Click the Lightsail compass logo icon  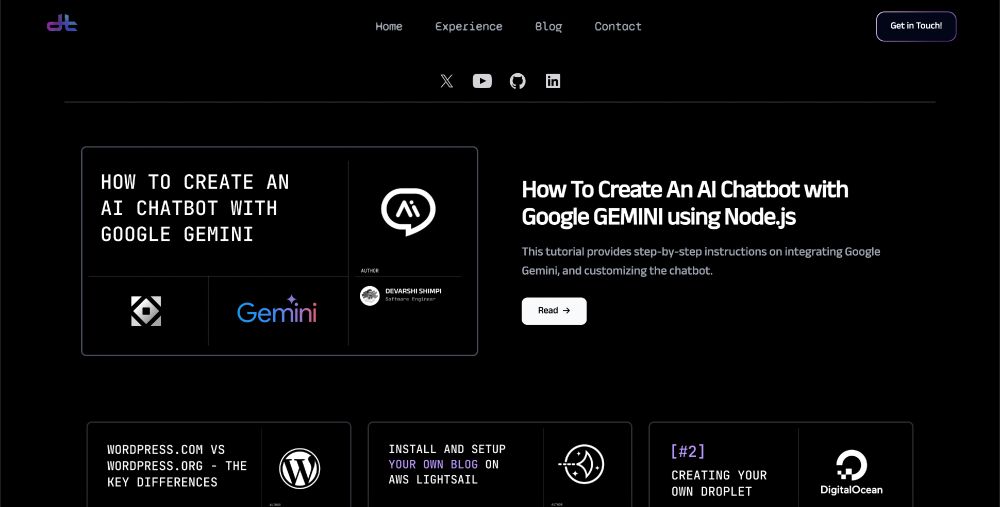(582, 464)
